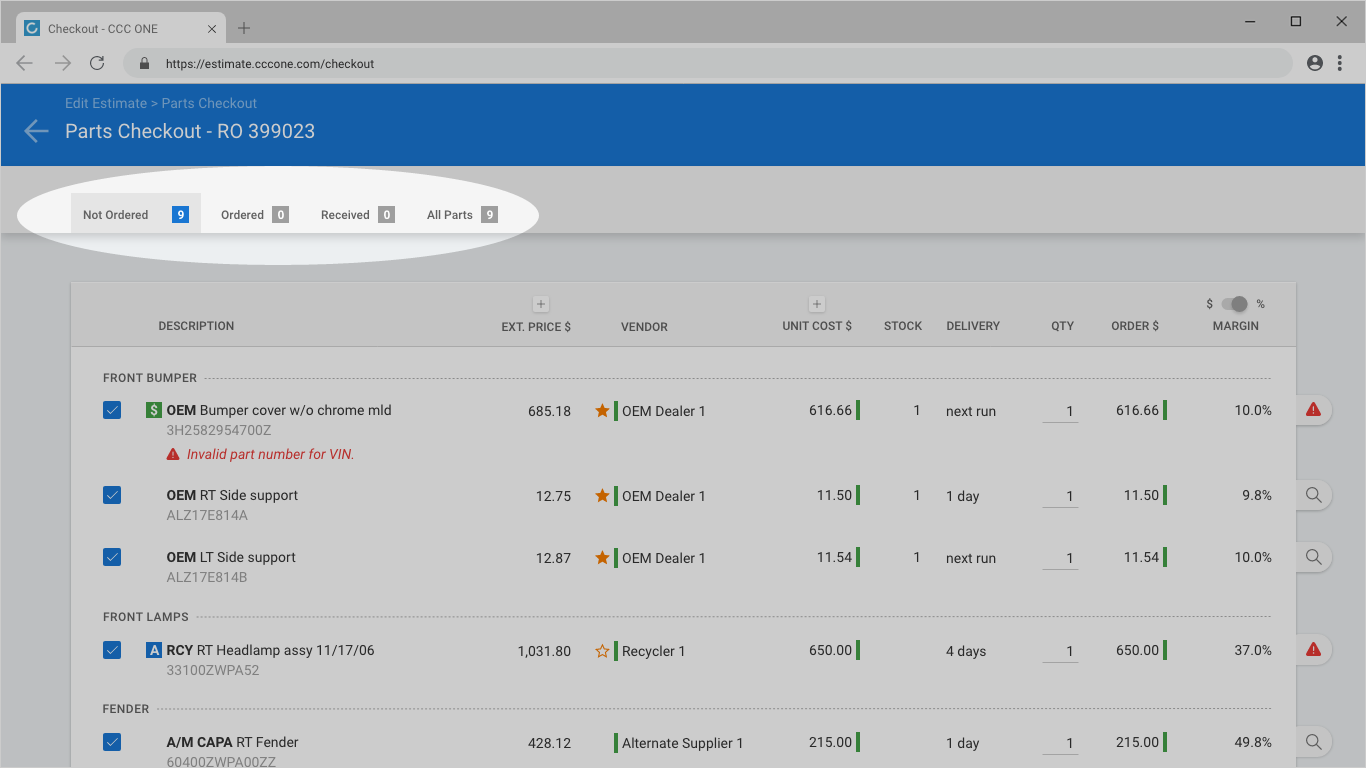Click the VENDOR column header

(x=644, y=327)
